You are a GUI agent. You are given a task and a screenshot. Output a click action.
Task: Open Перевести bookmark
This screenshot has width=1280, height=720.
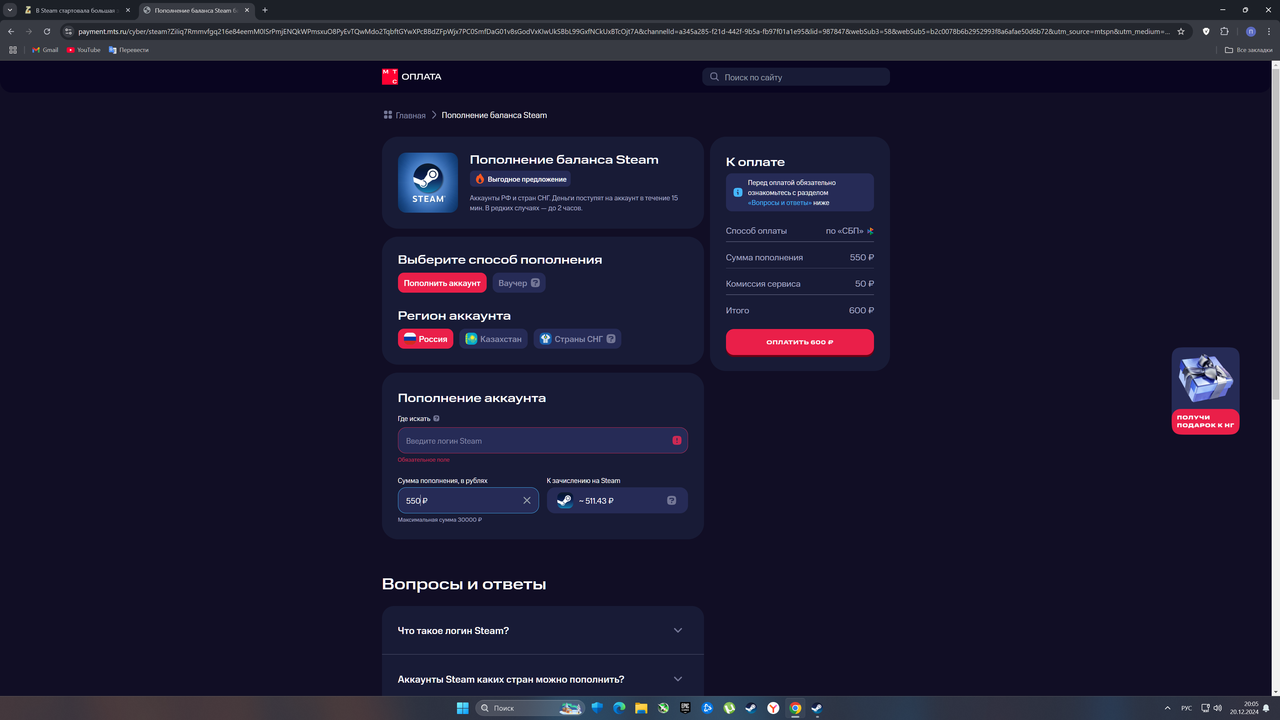(128, 49)
